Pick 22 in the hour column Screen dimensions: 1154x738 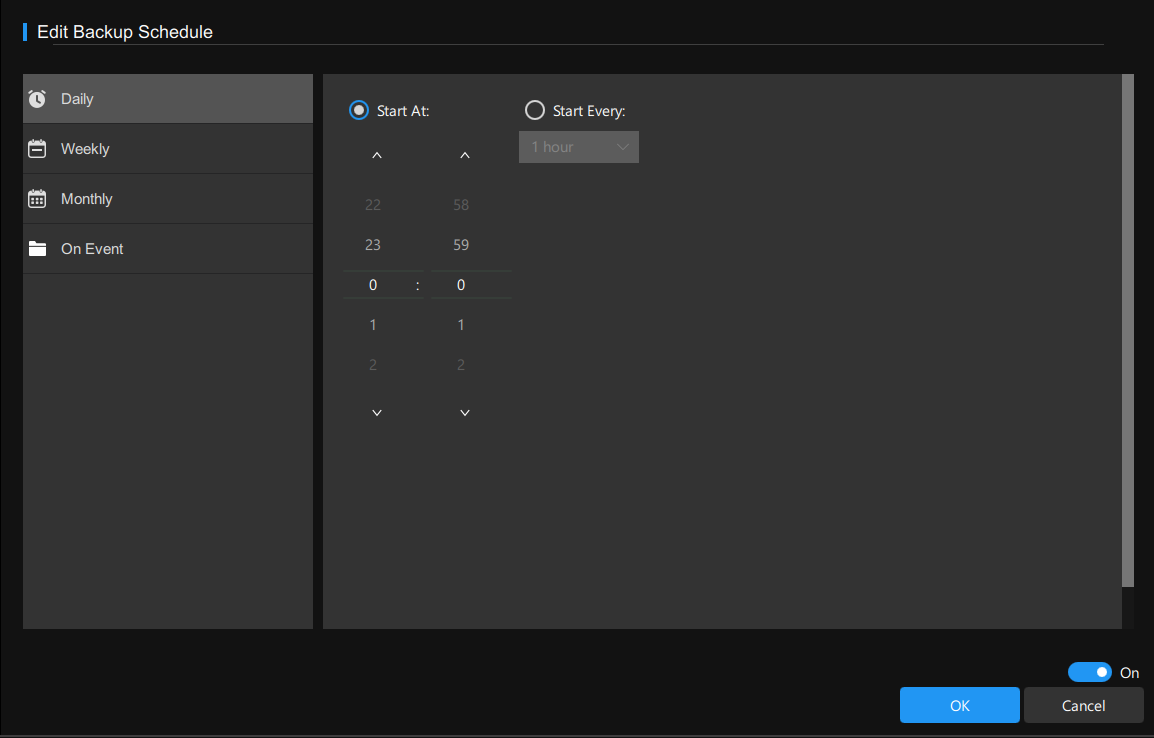coord(373,205)
